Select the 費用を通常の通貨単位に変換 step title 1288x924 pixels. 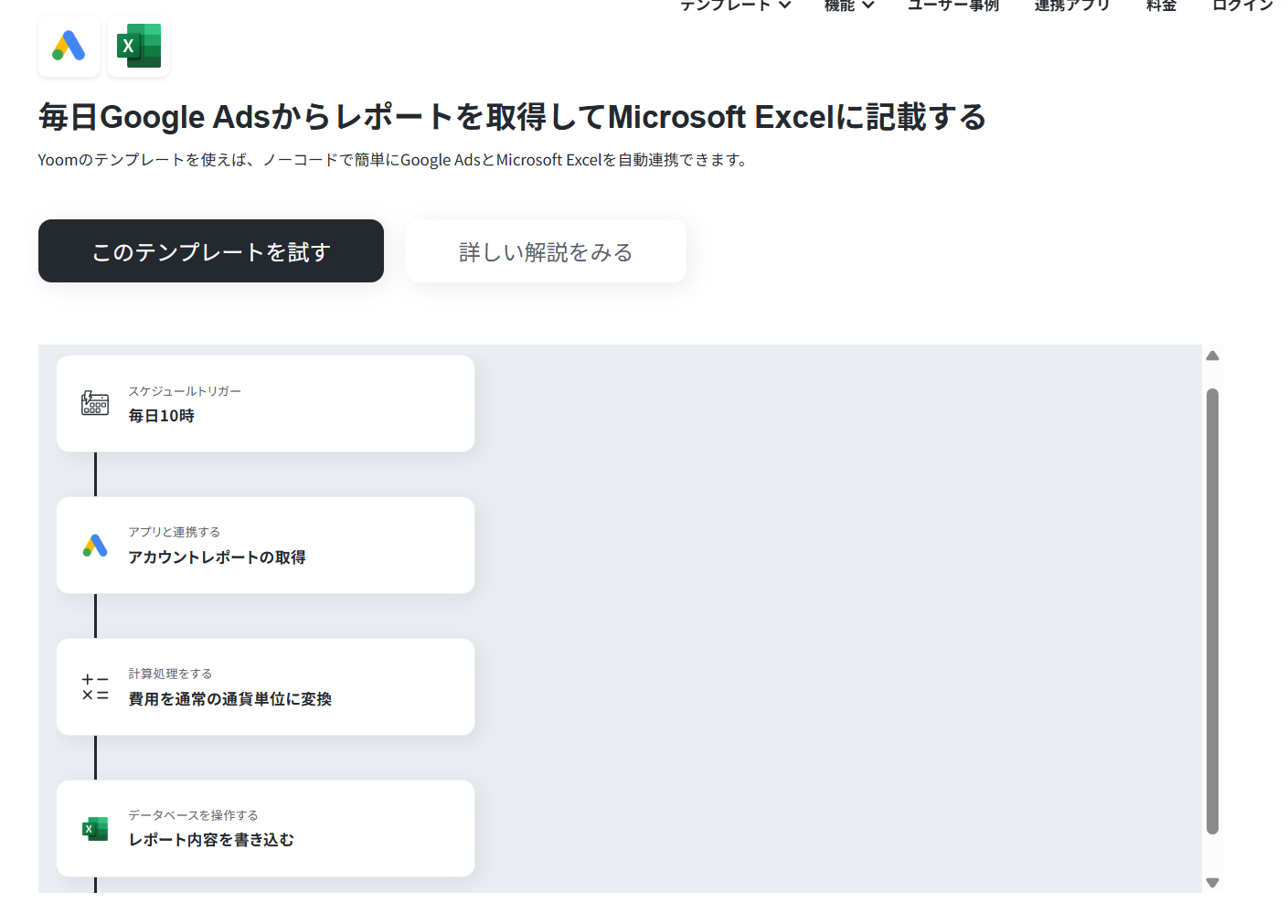click(x=229, y=699)
